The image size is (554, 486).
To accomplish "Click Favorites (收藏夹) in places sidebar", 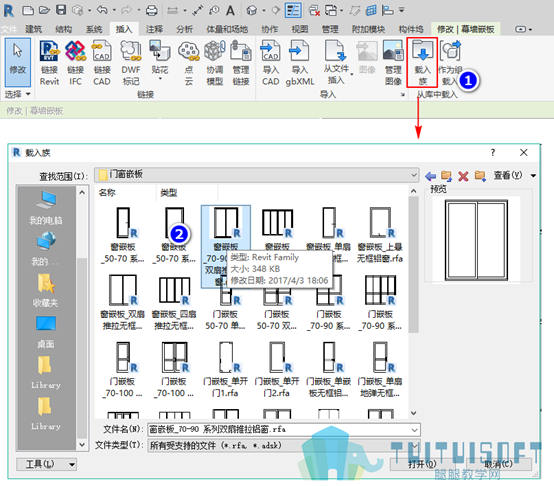I will coord(46,290).
